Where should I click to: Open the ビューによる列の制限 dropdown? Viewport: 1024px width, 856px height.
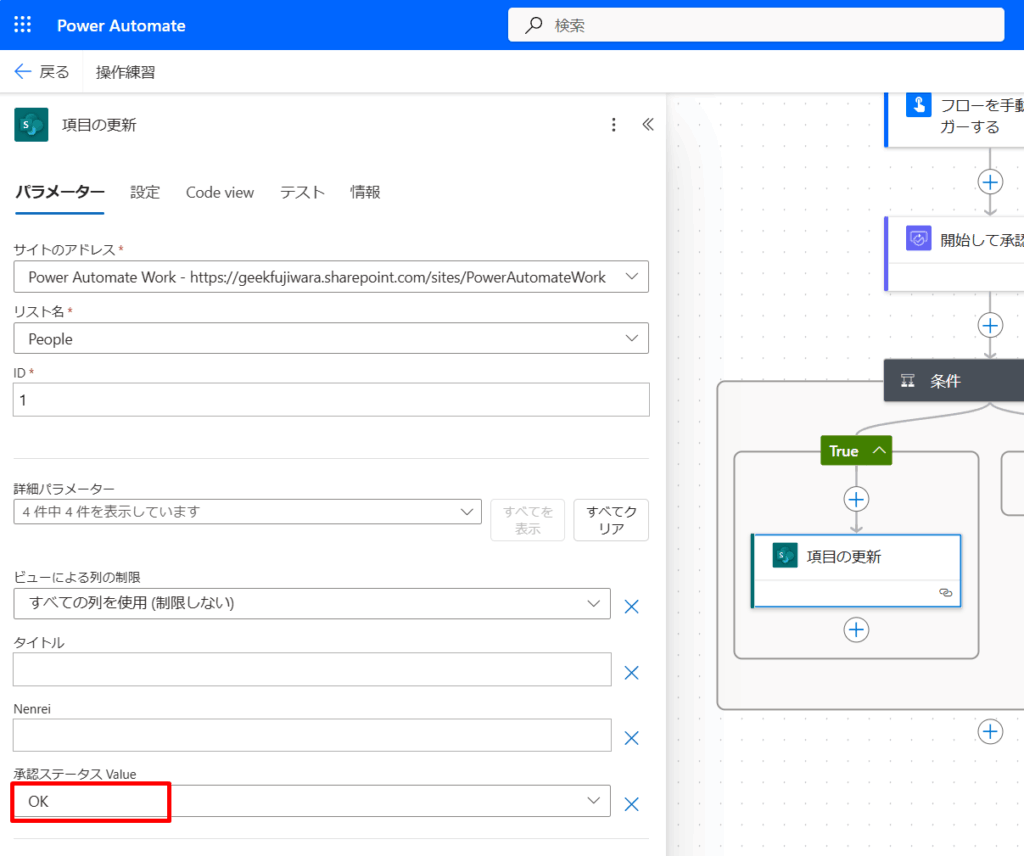(x=593, y=603)
